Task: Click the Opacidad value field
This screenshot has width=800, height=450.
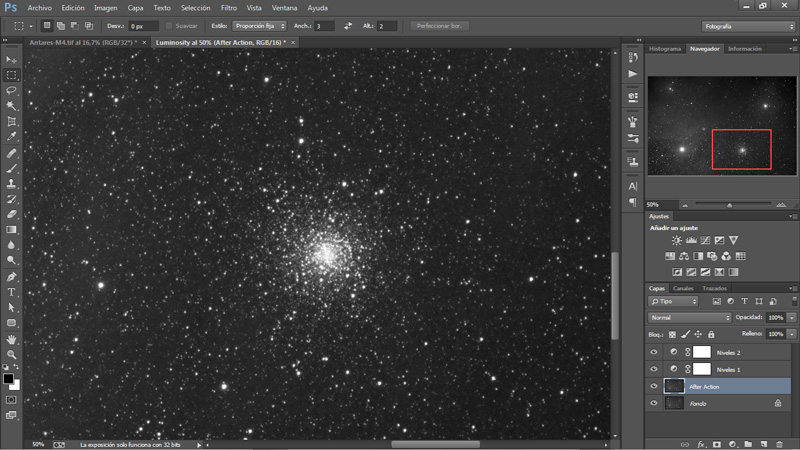Action: (775, 317)
